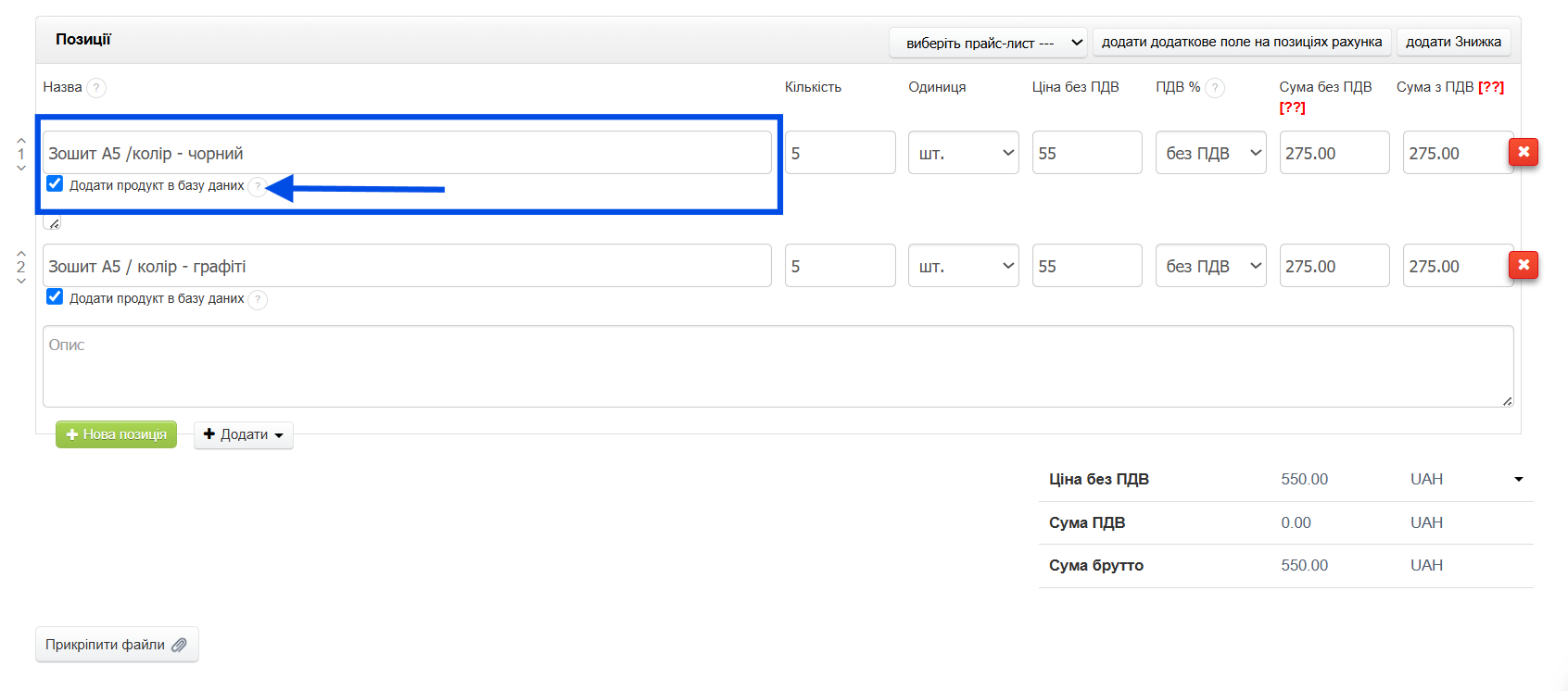Open help icon beside row 1 product checkbox
Image resolution: width=1568 pixels, height=691 pixels.
click(x=258, y=187)
